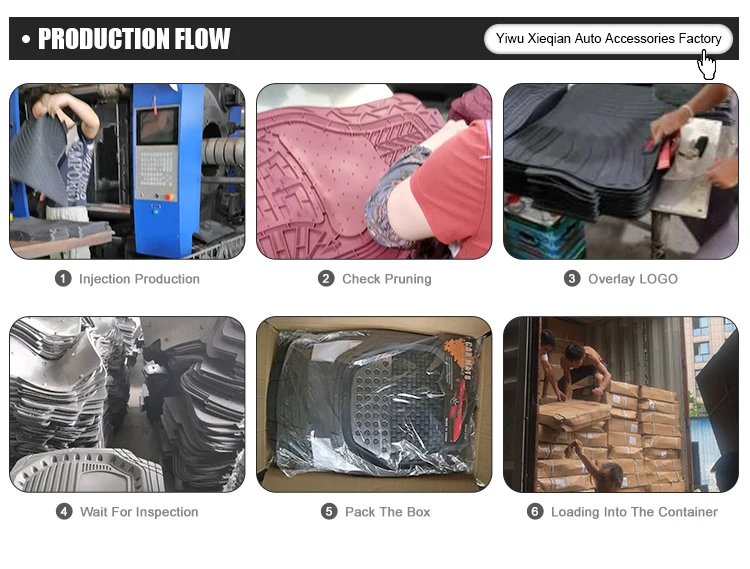Image resolution: width=750 pixels, height=569 pixels.
Task: Click the number 4 circle icon
Action: [64, 512]
